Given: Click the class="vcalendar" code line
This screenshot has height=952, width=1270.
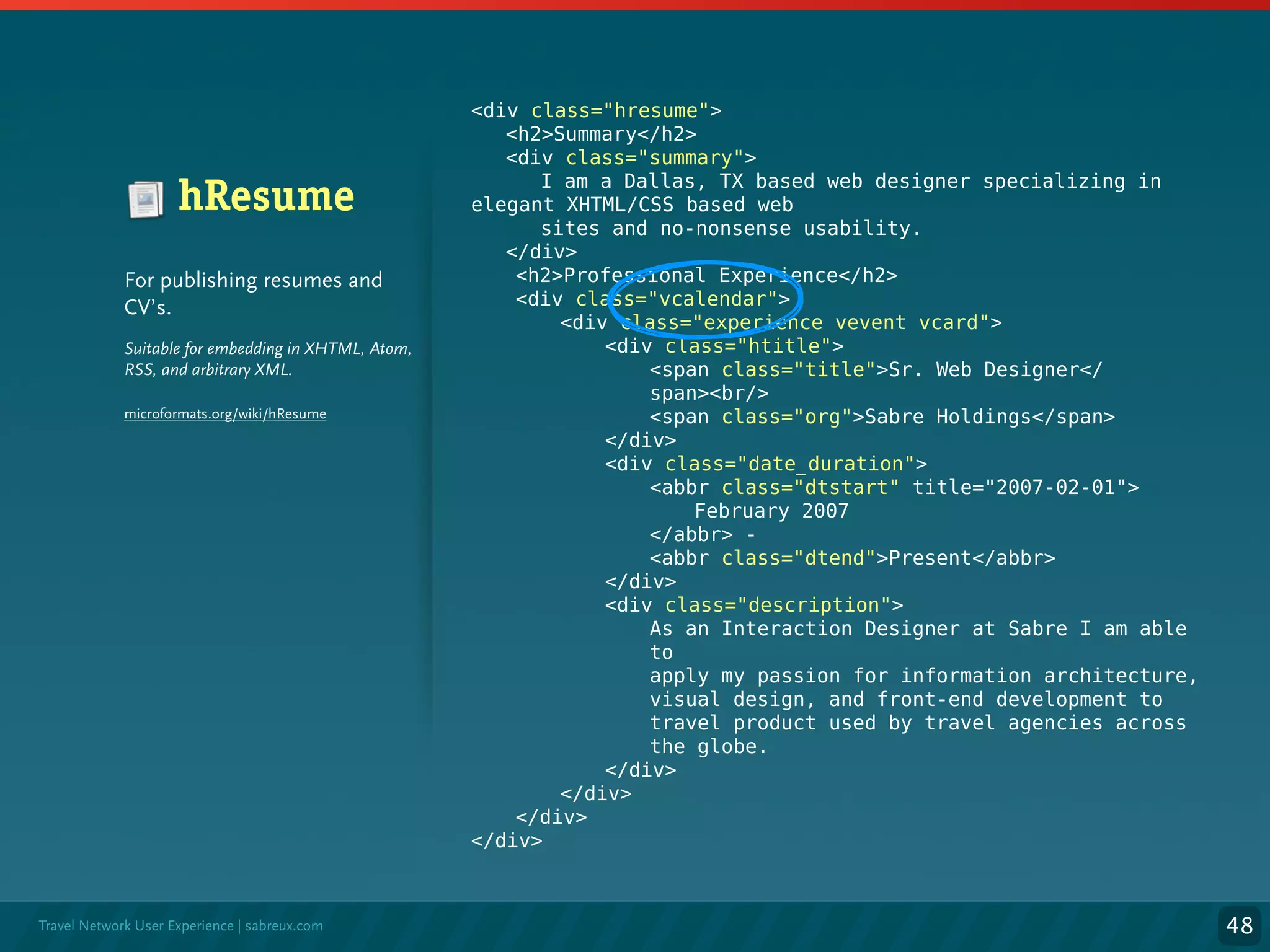Looking at the screenshot, I should point(653,299).
